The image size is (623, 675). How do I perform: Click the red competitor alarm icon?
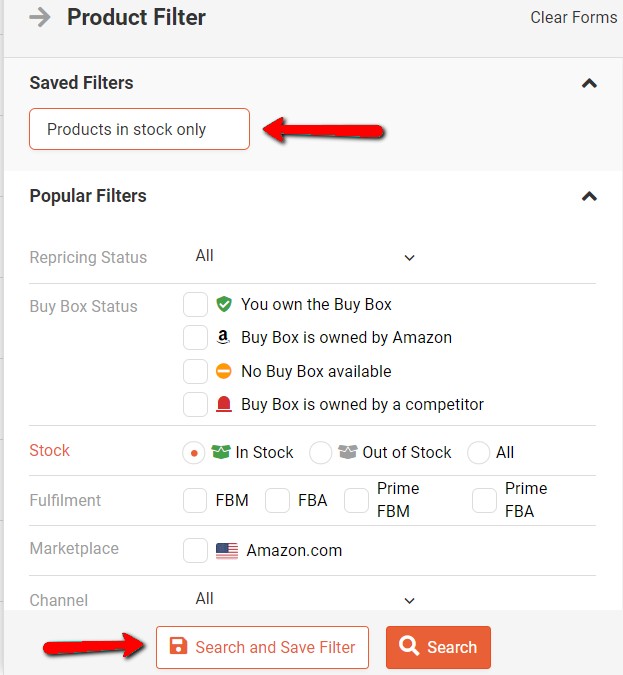223,404
